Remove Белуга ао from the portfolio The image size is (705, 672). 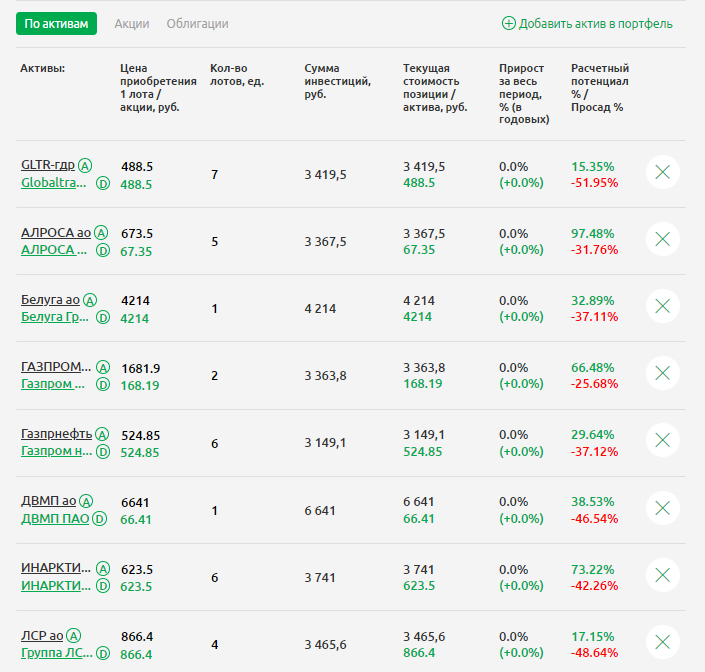tap(662, 306)
